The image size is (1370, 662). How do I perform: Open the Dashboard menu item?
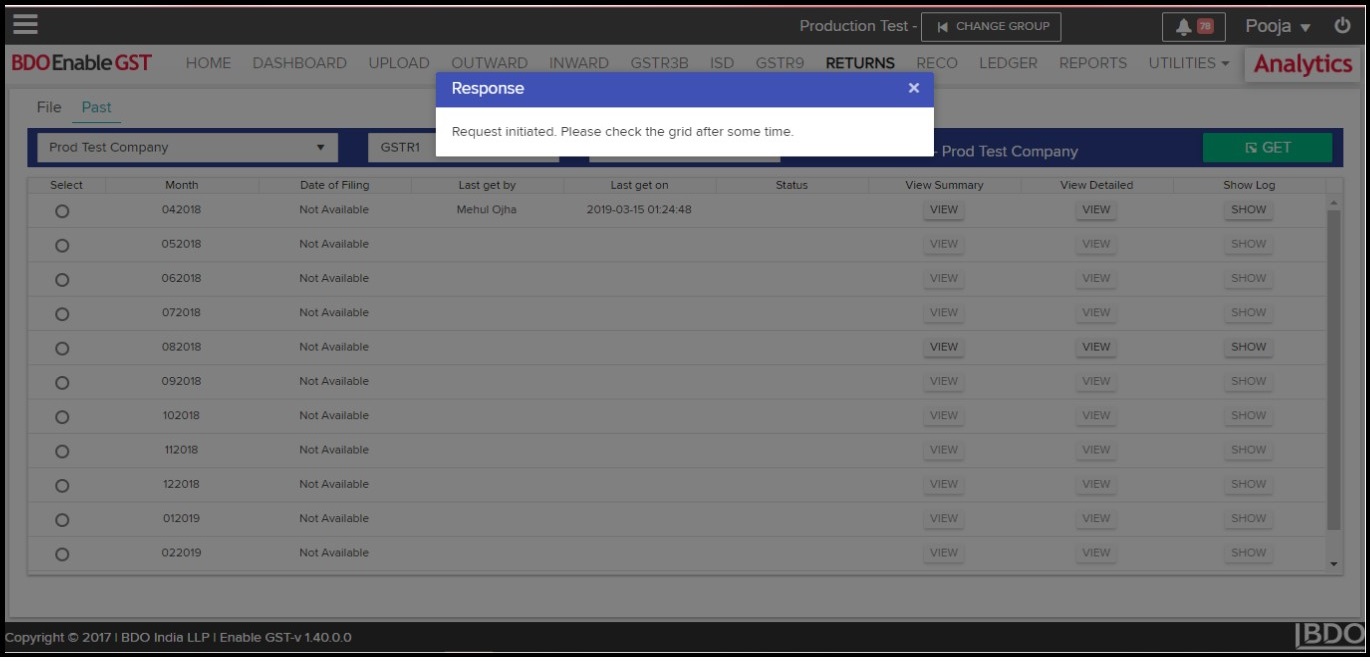pos(299,63)
